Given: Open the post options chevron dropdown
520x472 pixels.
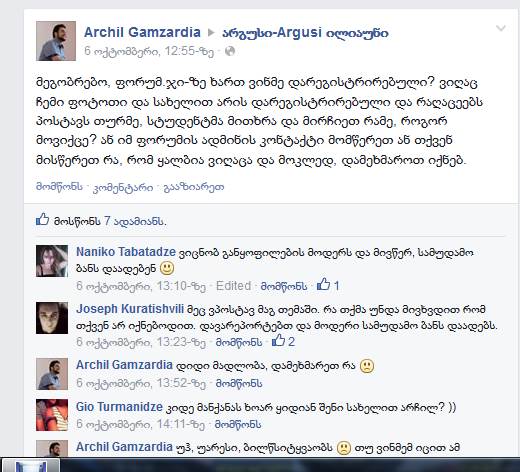Looking at the screenshot, I should point(501,28).
